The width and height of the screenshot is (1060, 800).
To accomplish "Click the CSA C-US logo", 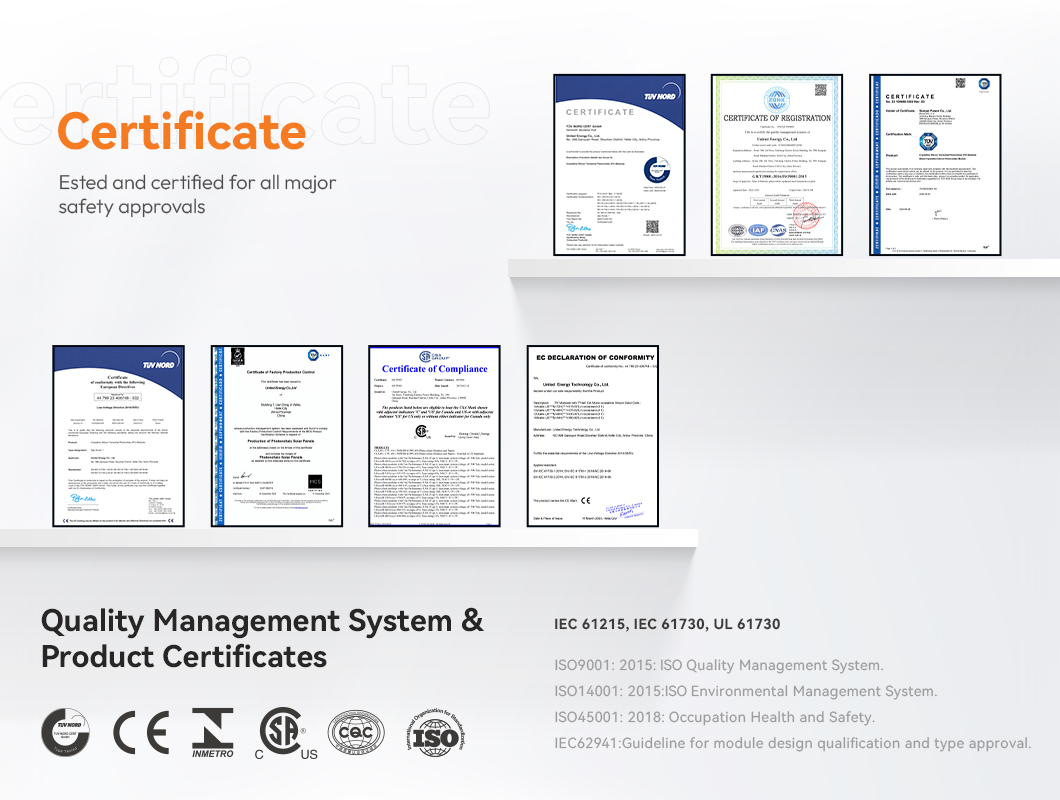I will point(287,733).
